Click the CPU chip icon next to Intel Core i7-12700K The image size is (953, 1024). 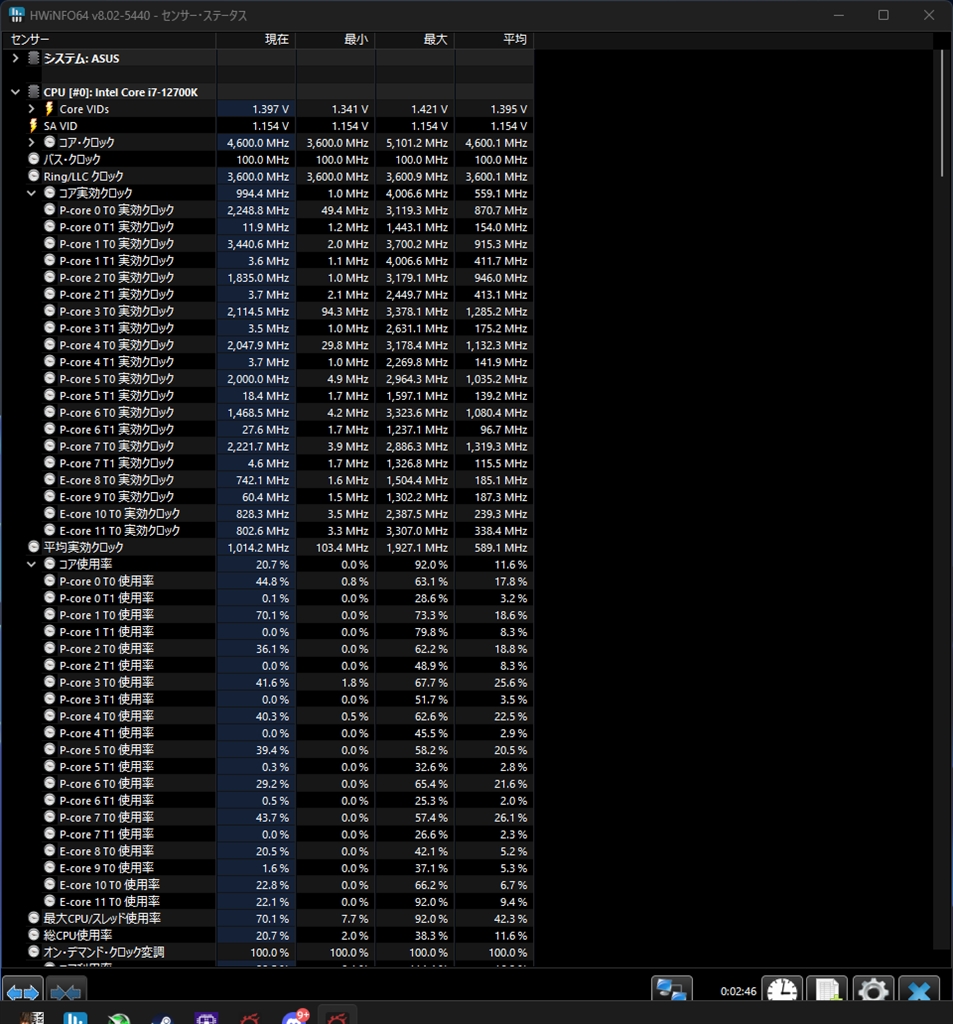tap(34, 91)
